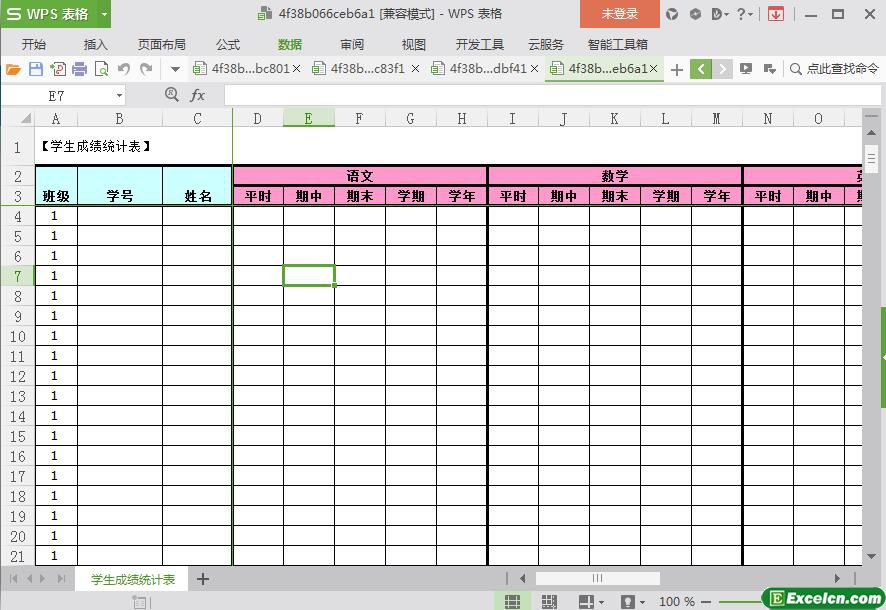Open the 开始 ribbon tab
Image resolution: width=886 pixels, height=610 pixels.
tap(34, 44)
